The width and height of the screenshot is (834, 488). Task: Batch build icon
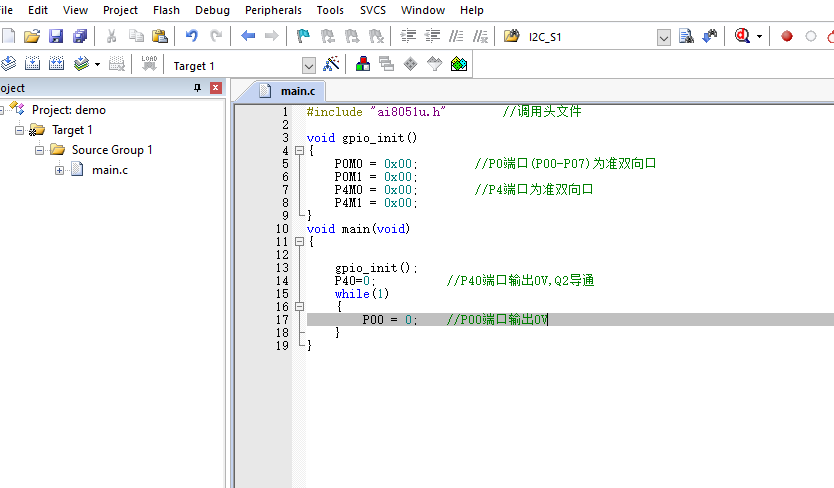coord(81,64)
